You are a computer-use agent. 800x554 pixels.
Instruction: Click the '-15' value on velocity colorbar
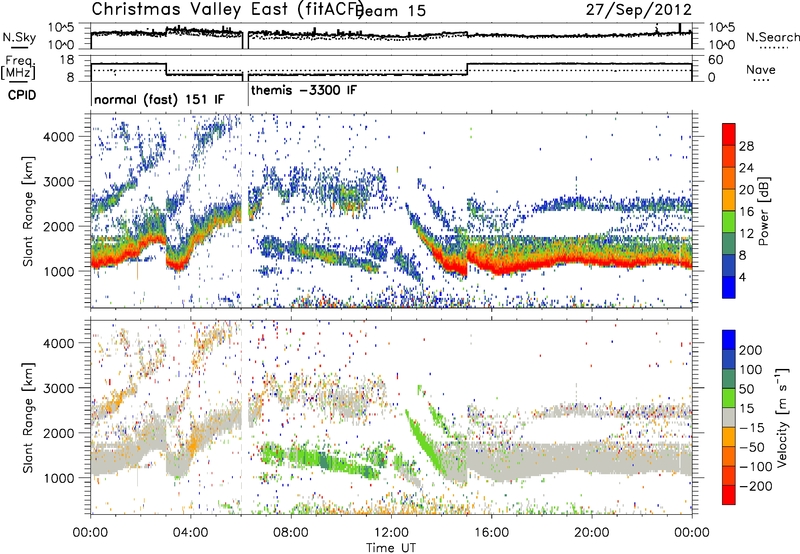coord(752,428)
